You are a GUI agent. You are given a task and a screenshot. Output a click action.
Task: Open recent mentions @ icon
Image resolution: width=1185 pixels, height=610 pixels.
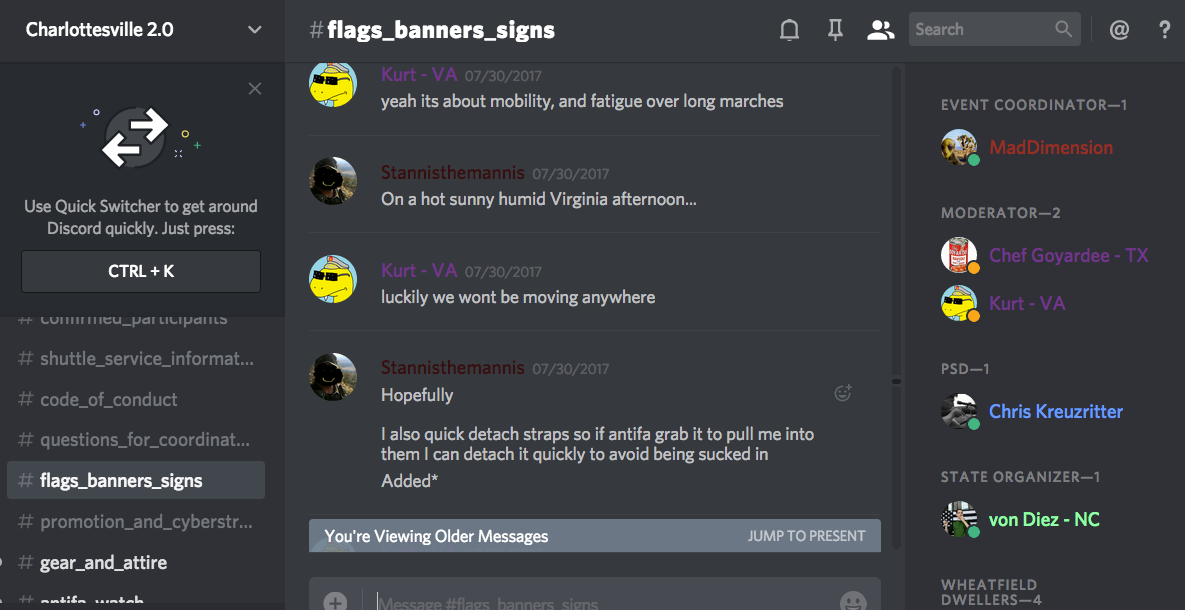coord(1119,29)
